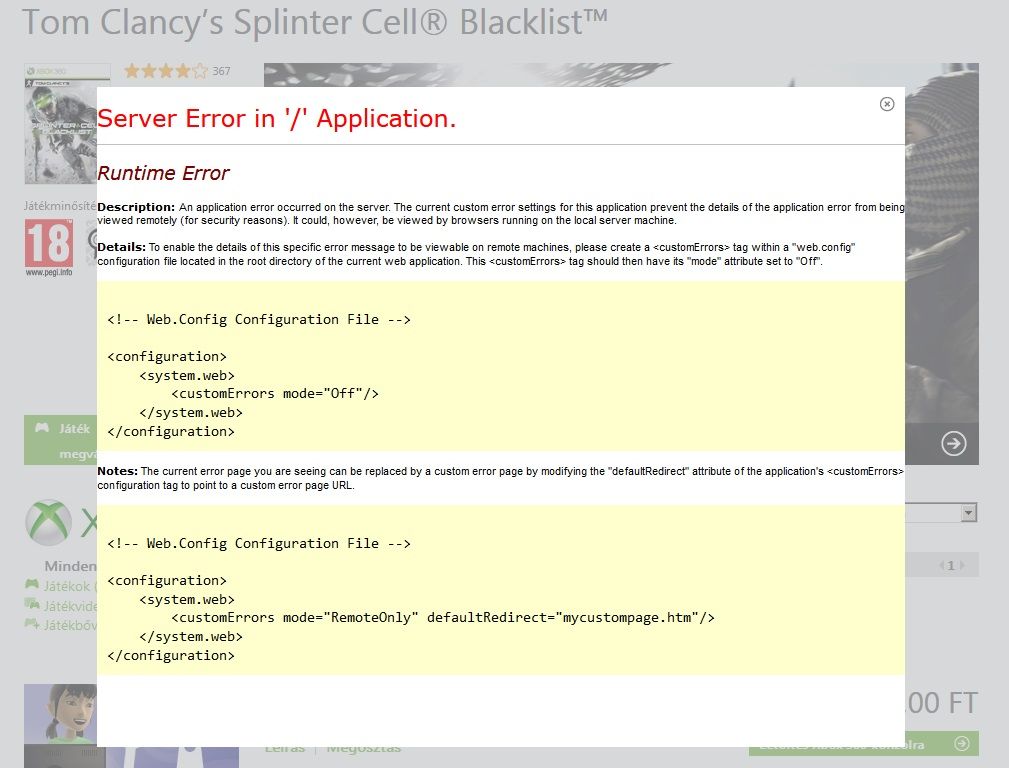Open the dropdown arrow beside the dialog
Image resolution: width=1009 pixels, height=768 pixels.
click(968, 512)
